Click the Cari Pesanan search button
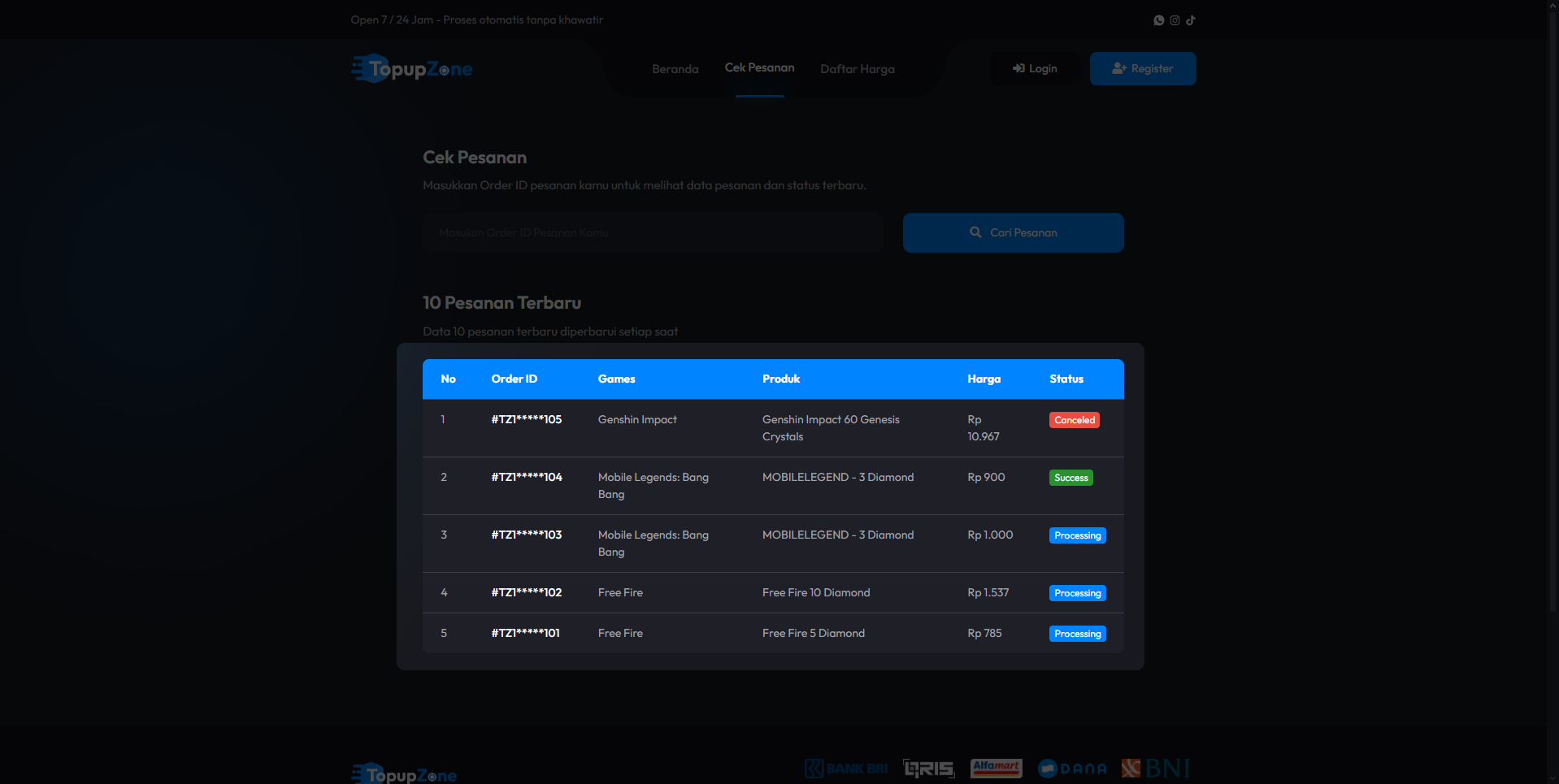Screen dimensions: 1559x784 click(x=1014, y=232)
